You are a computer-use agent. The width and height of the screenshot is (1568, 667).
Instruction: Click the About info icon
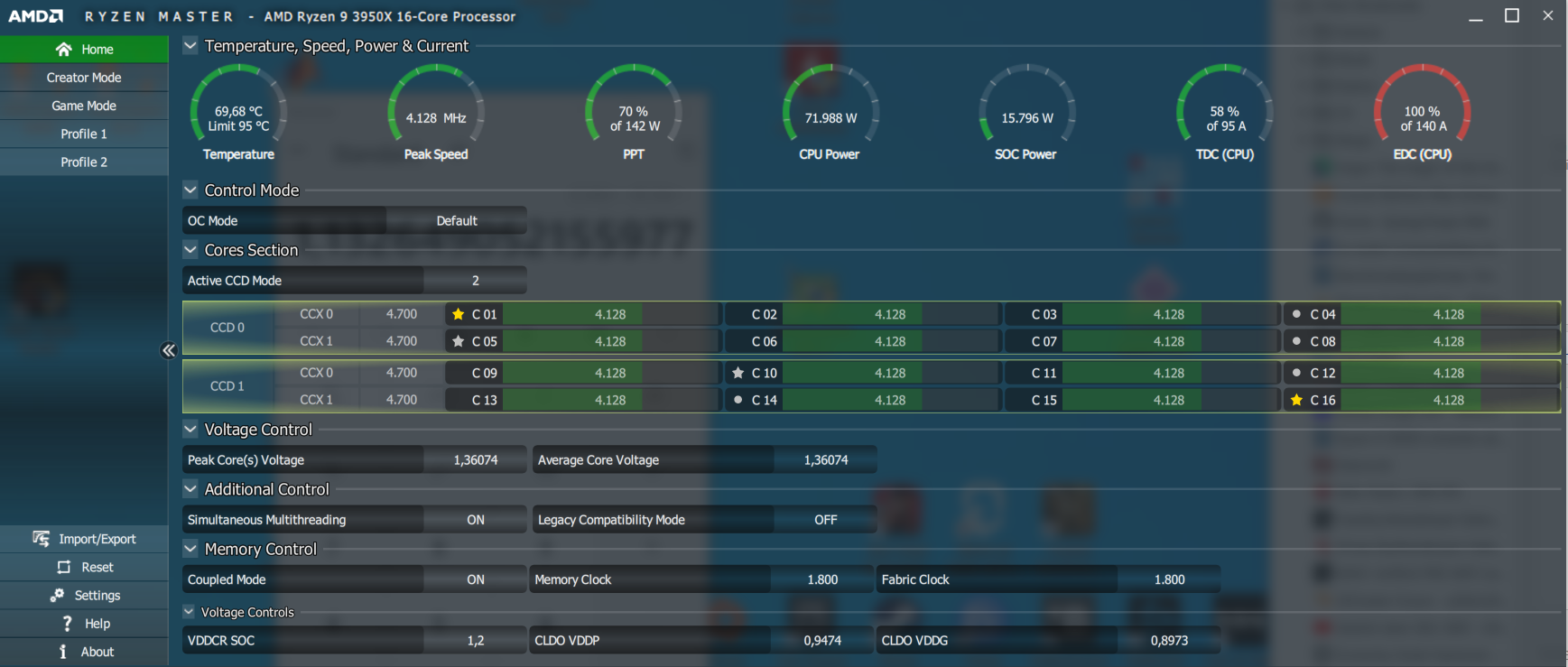(62, 652)
